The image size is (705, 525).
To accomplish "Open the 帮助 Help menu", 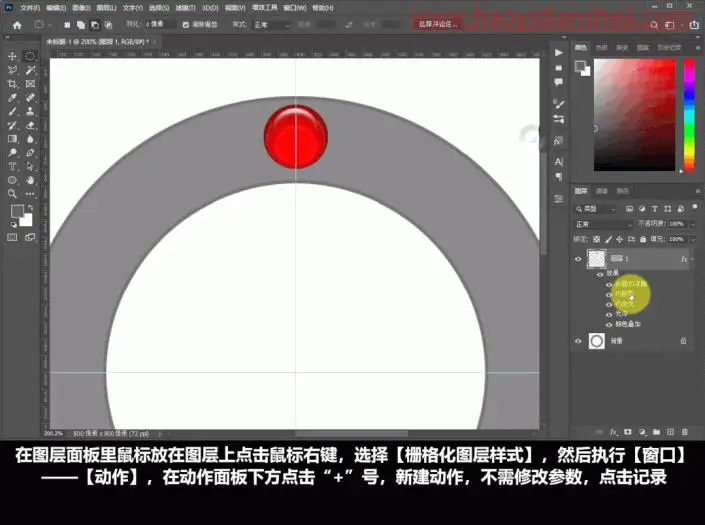I will click(323, 8).
